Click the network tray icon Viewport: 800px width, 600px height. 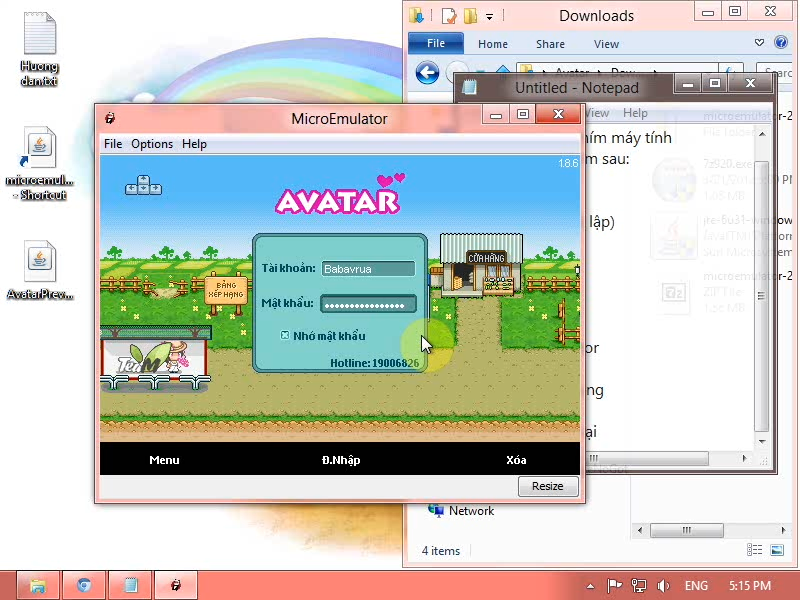[x=638, y=586]
